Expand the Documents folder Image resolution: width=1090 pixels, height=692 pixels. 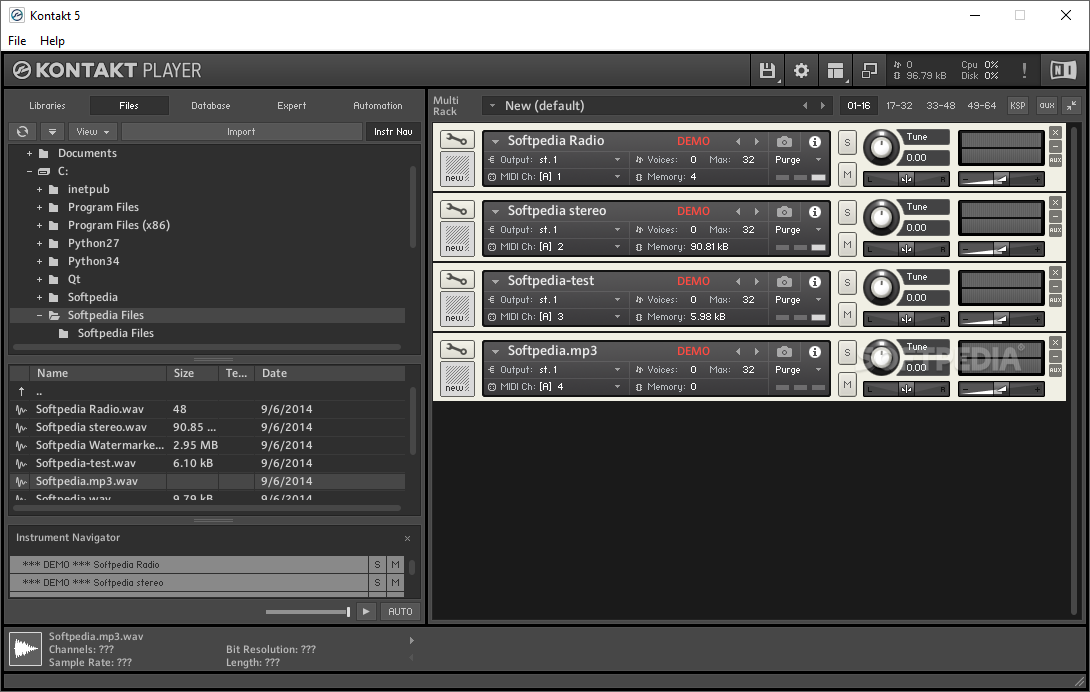click(x=29, y=153)
